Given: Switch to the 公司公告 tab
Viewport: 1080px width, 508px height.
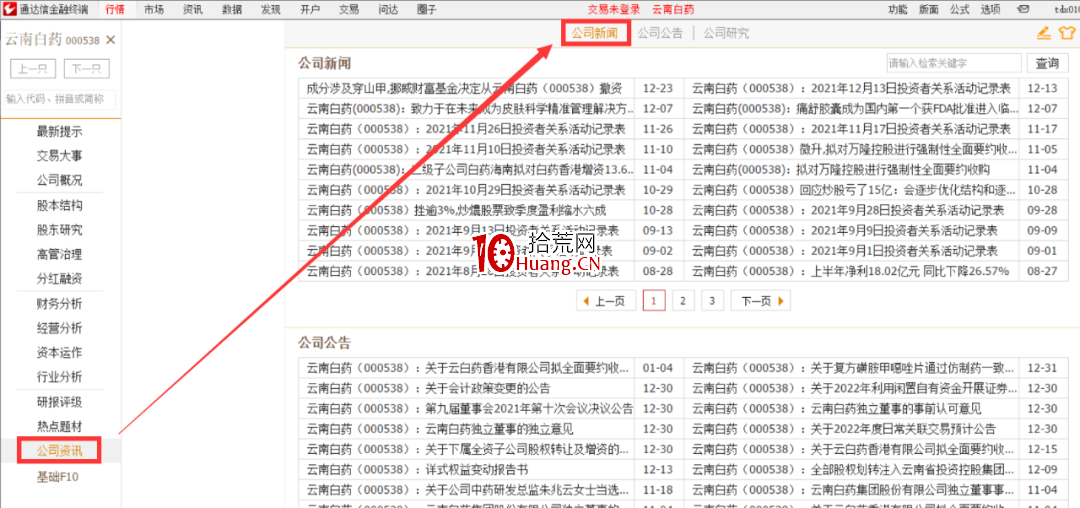Looking at the screenshot, I should [x=660, y=33].
